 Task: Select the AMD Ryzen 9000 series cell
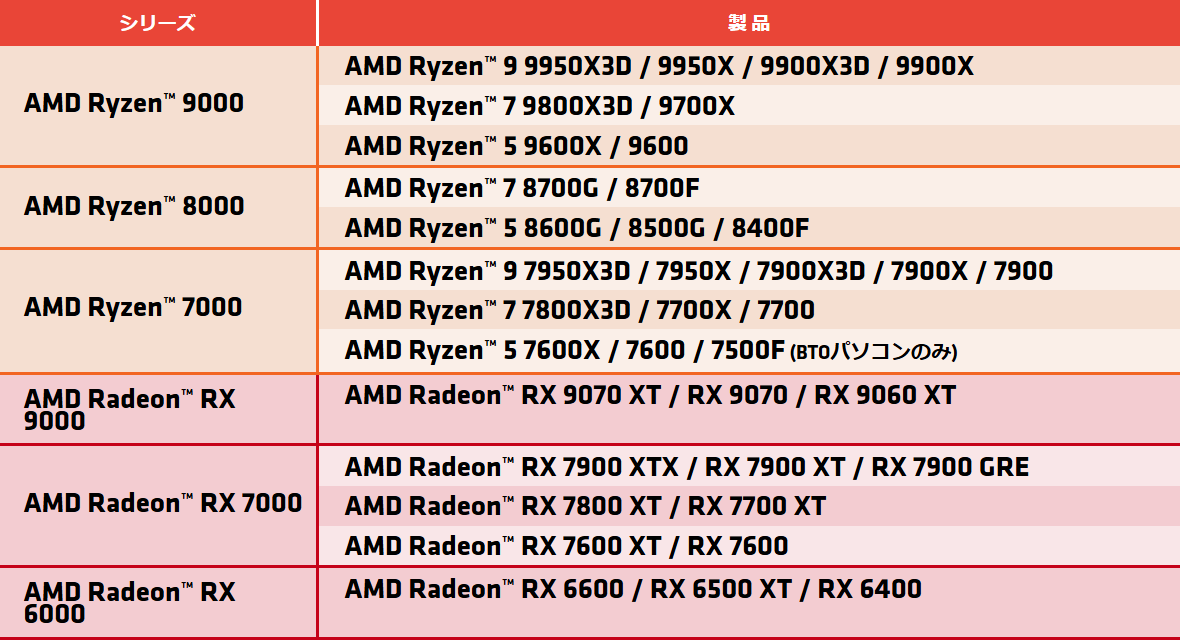tap(158, 105)
